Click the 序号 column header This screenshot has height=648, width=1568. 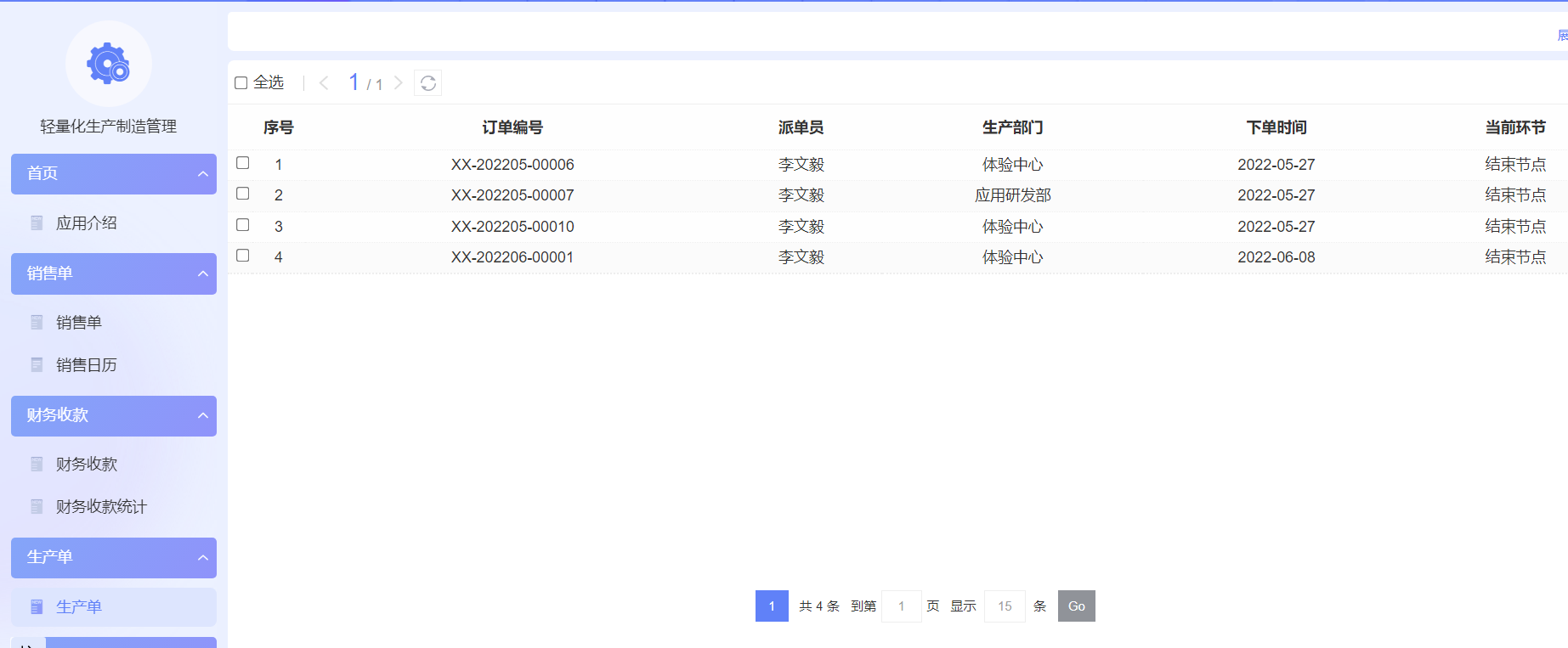279,127
